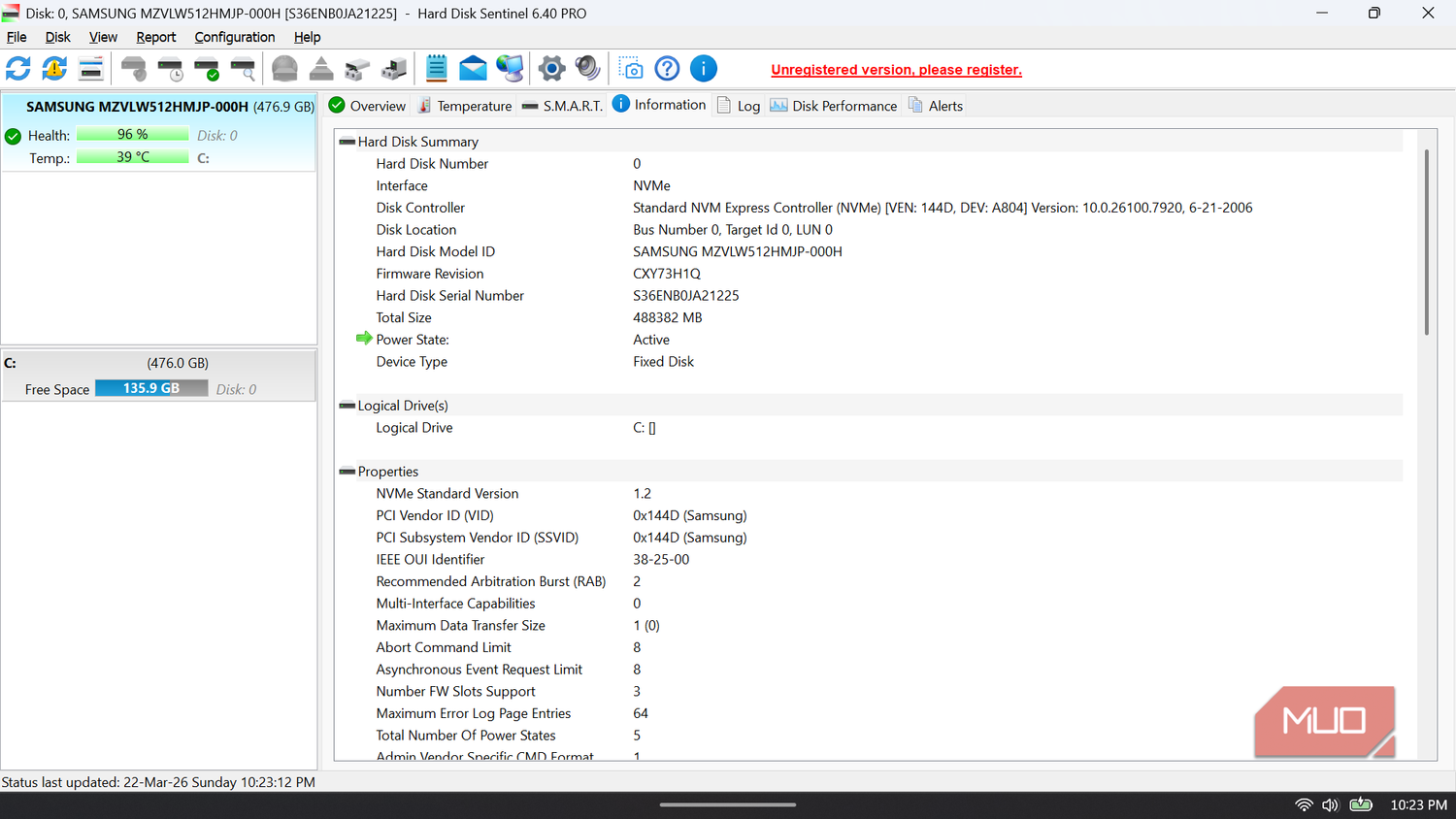
Task: Click the information panel vertical scrollbar
Action: [1426, 243]
